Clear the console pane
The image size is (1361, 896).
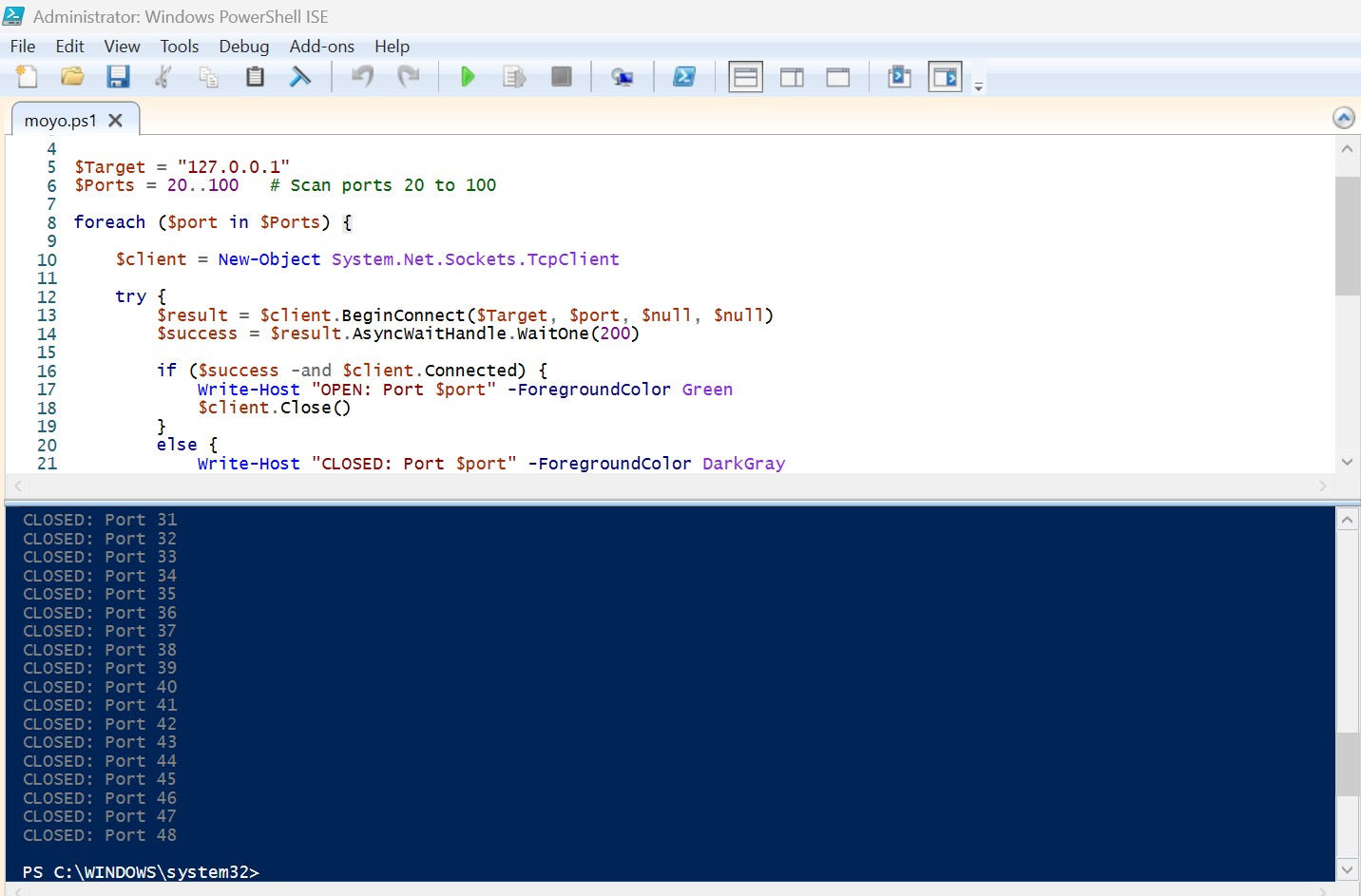pyautogui.click(x=300, y=77)
